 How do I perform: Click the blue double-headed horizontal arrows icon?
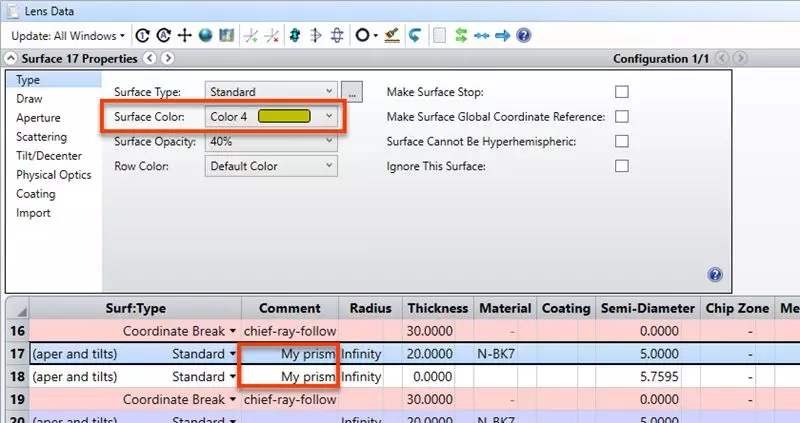[x=482, y=36]
